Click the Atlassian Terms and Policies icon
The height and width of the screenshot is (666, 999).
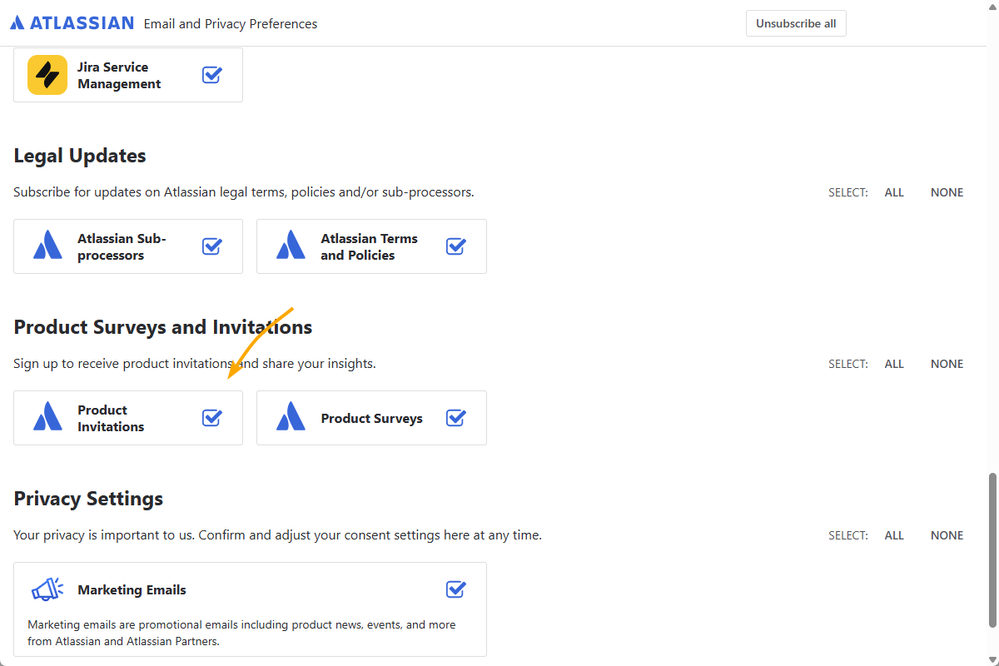[291, 245]
